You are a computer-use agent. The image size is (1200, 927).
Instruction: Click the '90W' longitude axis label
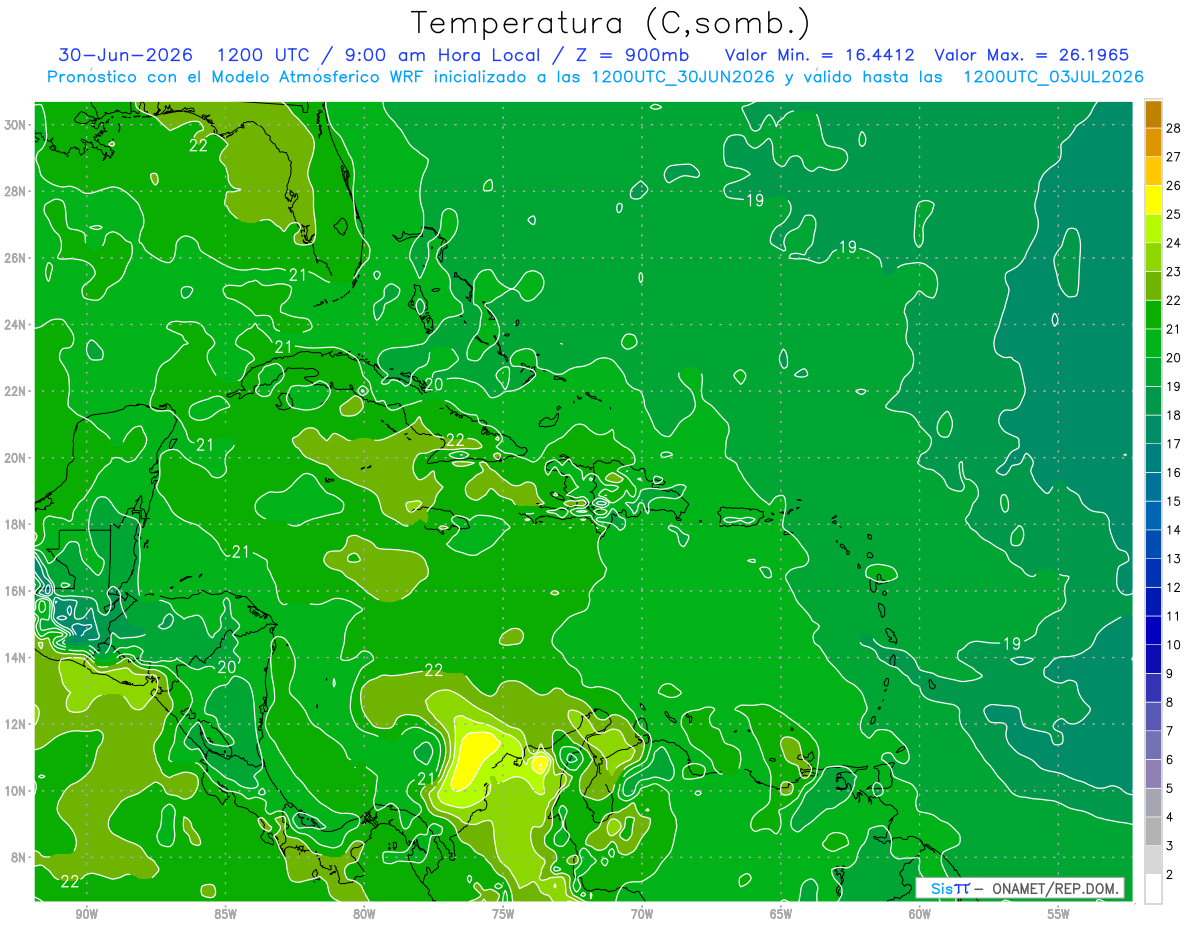(x=86, y=914)
